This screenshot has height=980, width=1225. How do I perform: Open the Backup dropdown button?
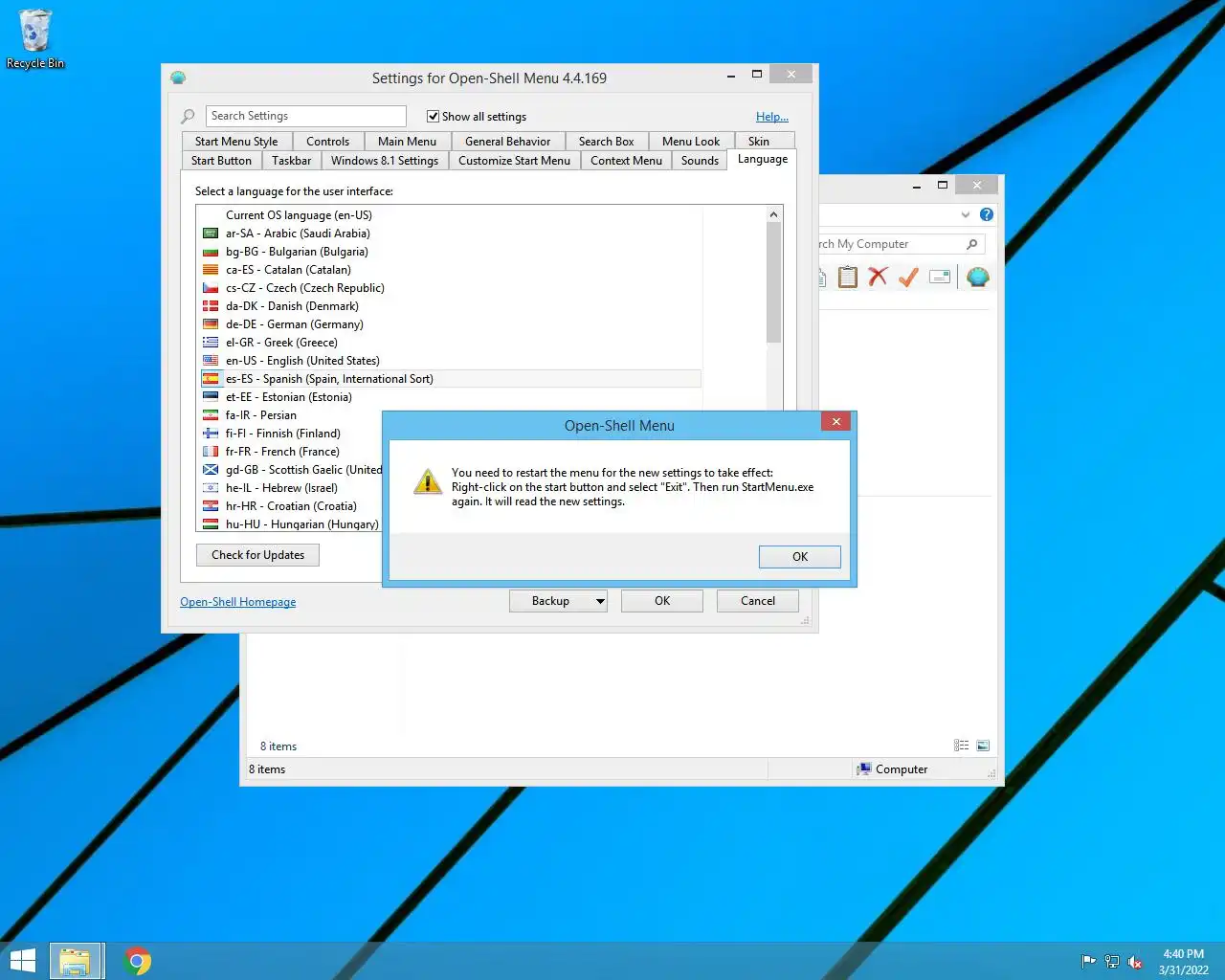coord(558,601)
